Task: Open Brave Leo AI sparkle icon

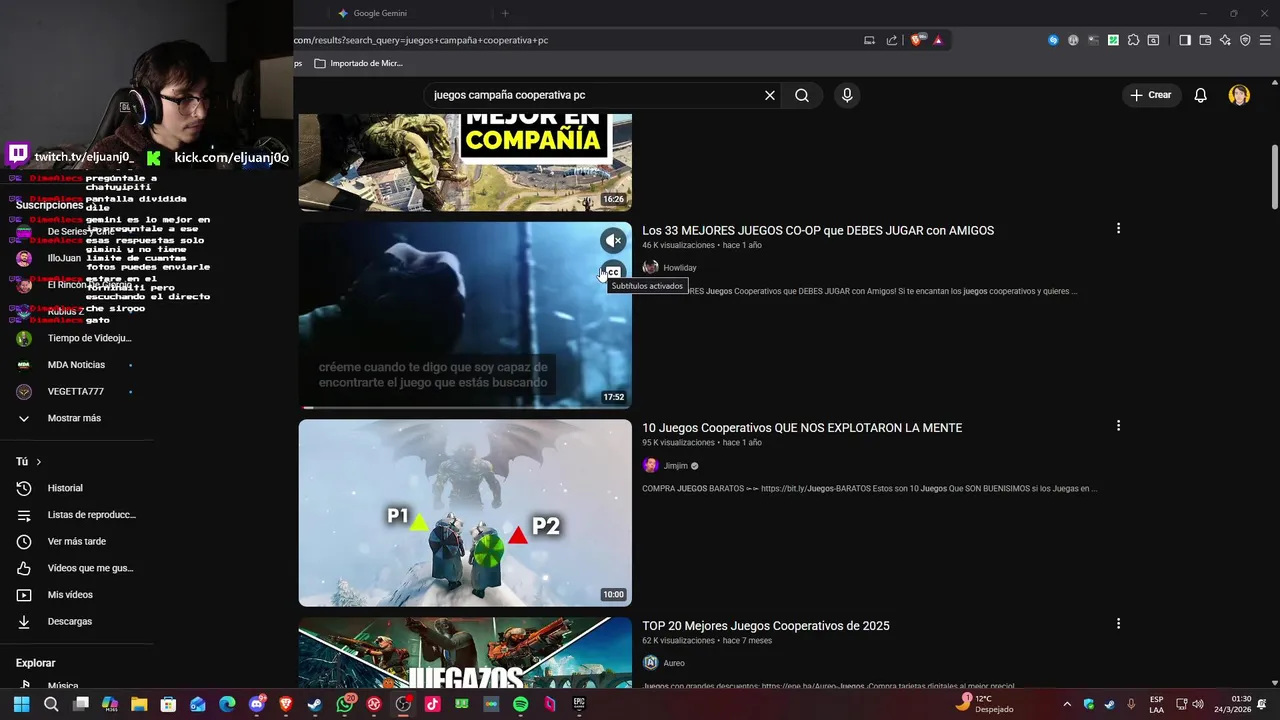Action: (1225, 40)
